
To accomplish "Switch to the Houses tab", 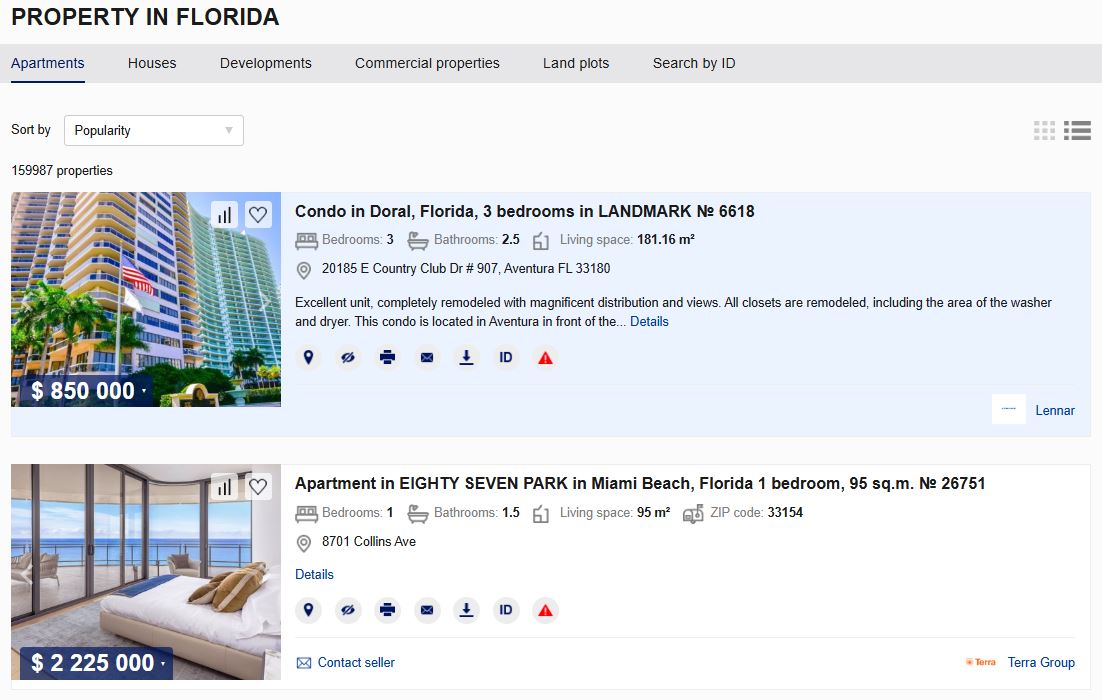I will click(152, 63).
